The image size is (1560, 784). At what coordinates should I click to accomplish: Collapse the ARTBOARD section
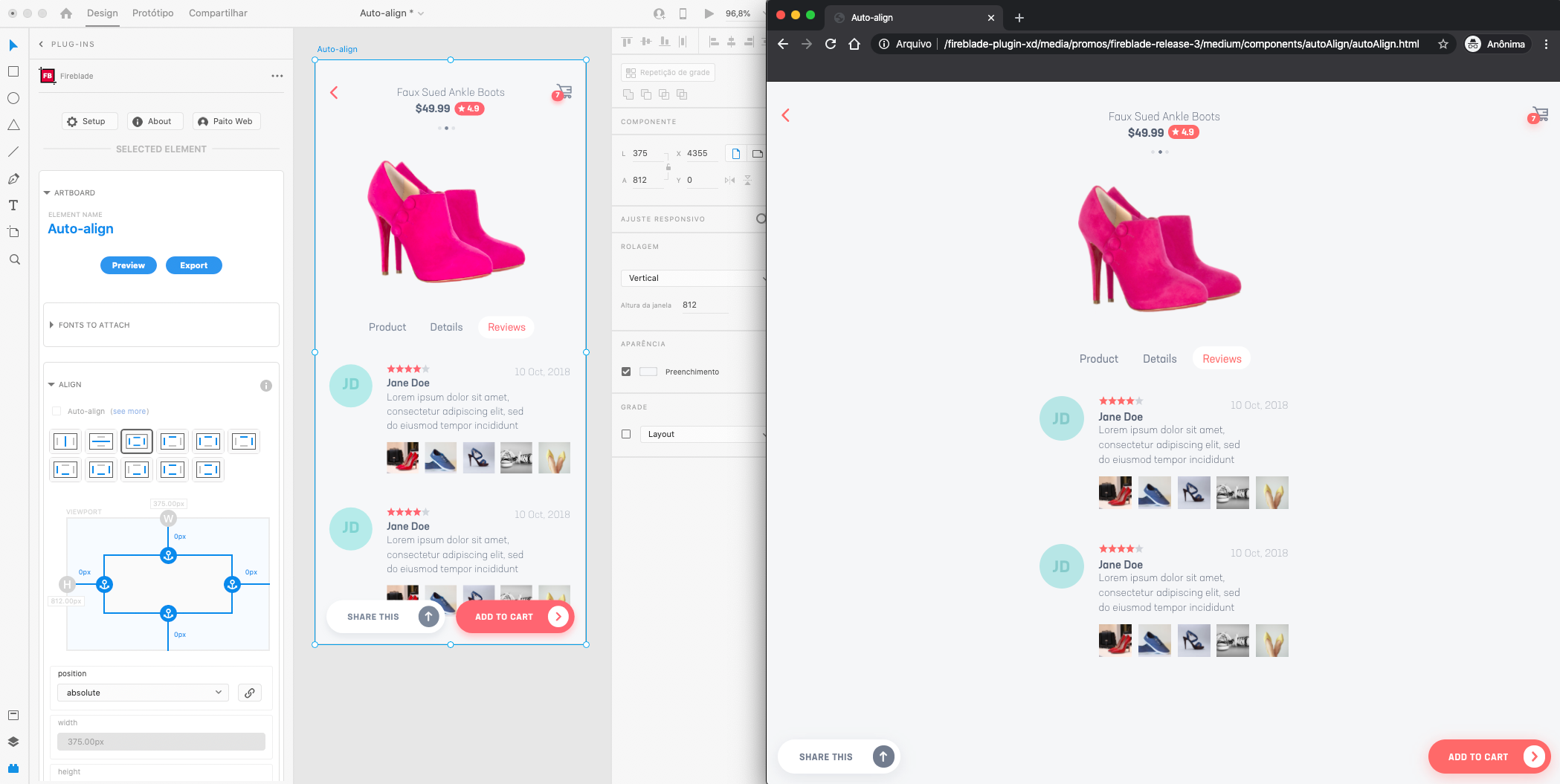pos(47,192)
